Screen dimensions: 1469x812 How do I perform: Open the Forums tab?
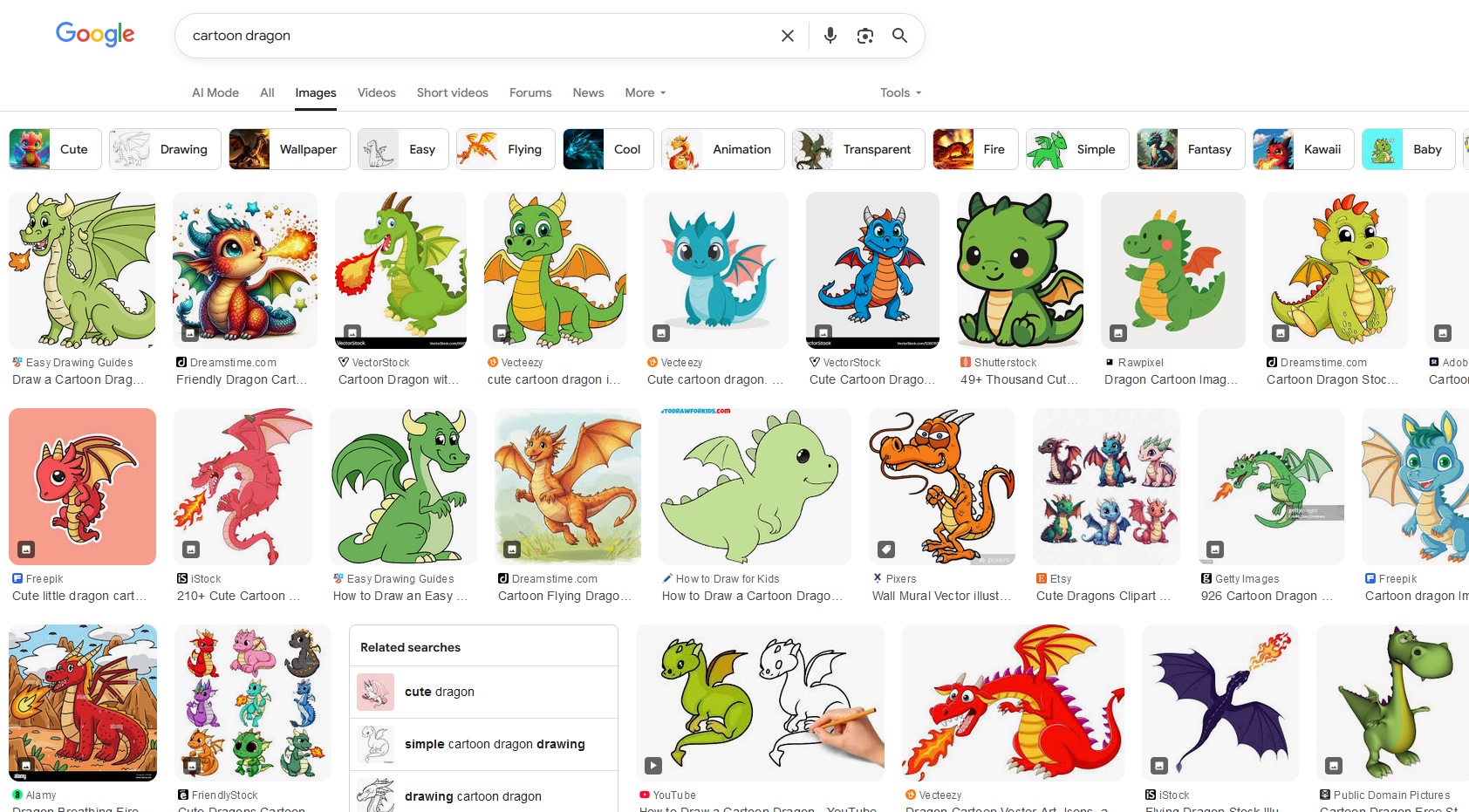click(530, 92)
